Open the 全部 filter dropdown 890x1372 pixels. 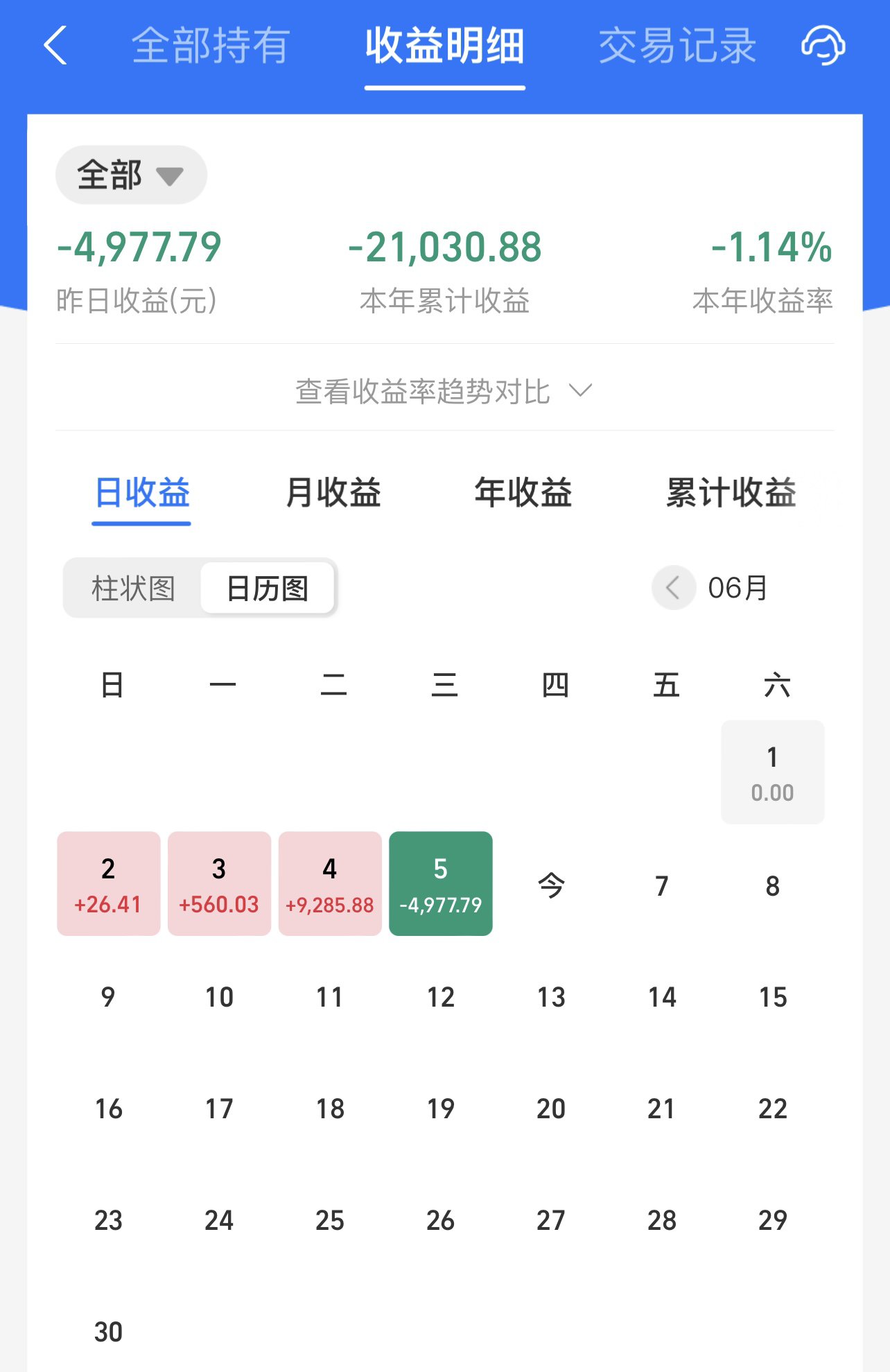(x=131, y=175)
